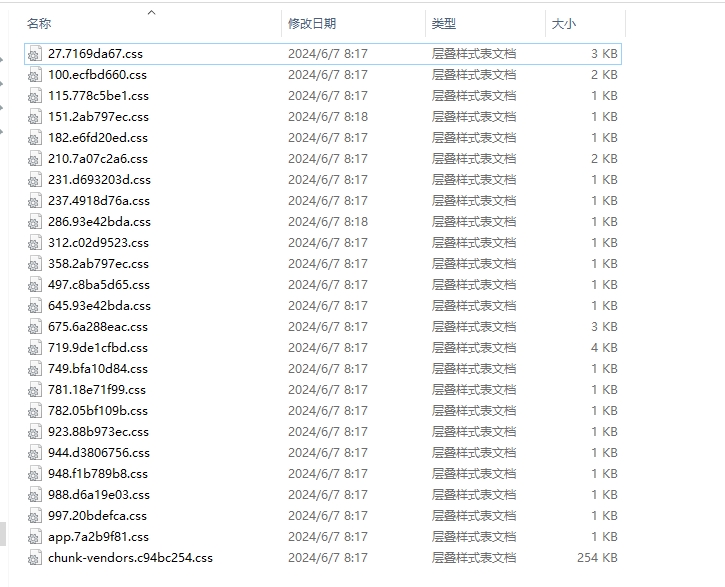Click the file icon of 923.88b973ec.css
The width and height of the screenshot is (725, 587).
pos(34,432)
